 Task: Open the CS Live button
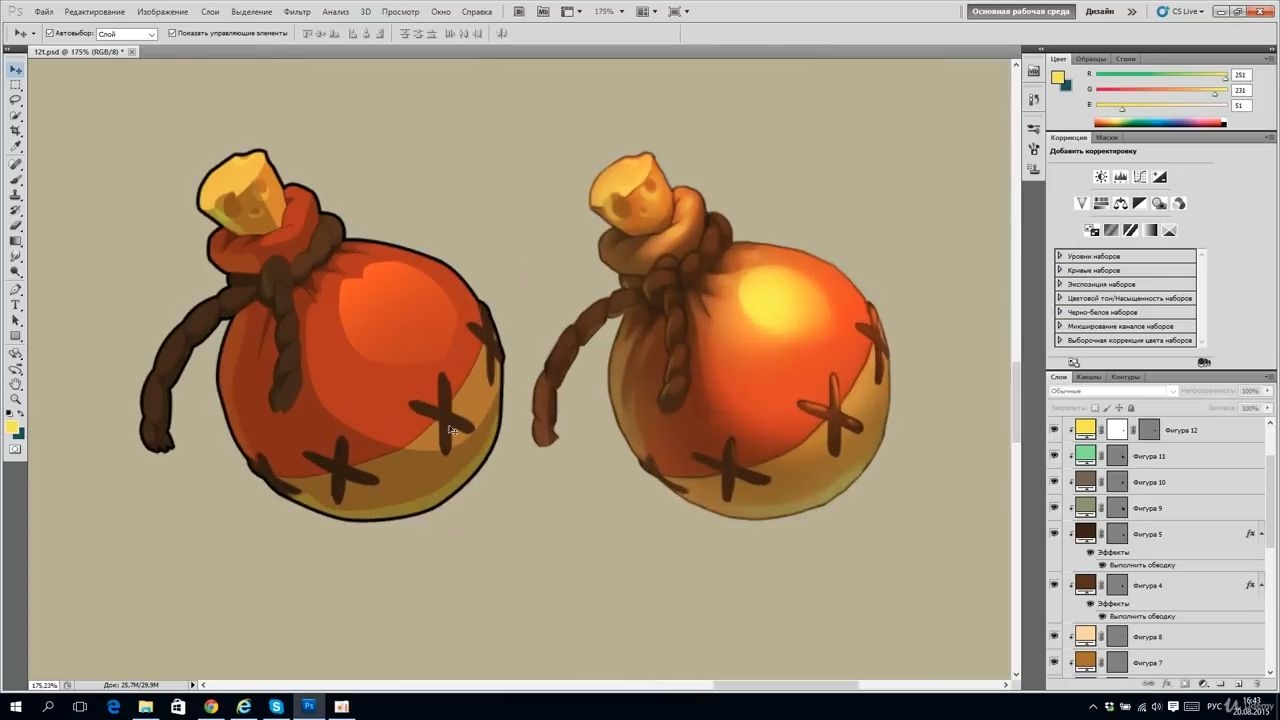[x=1182, y=12]
